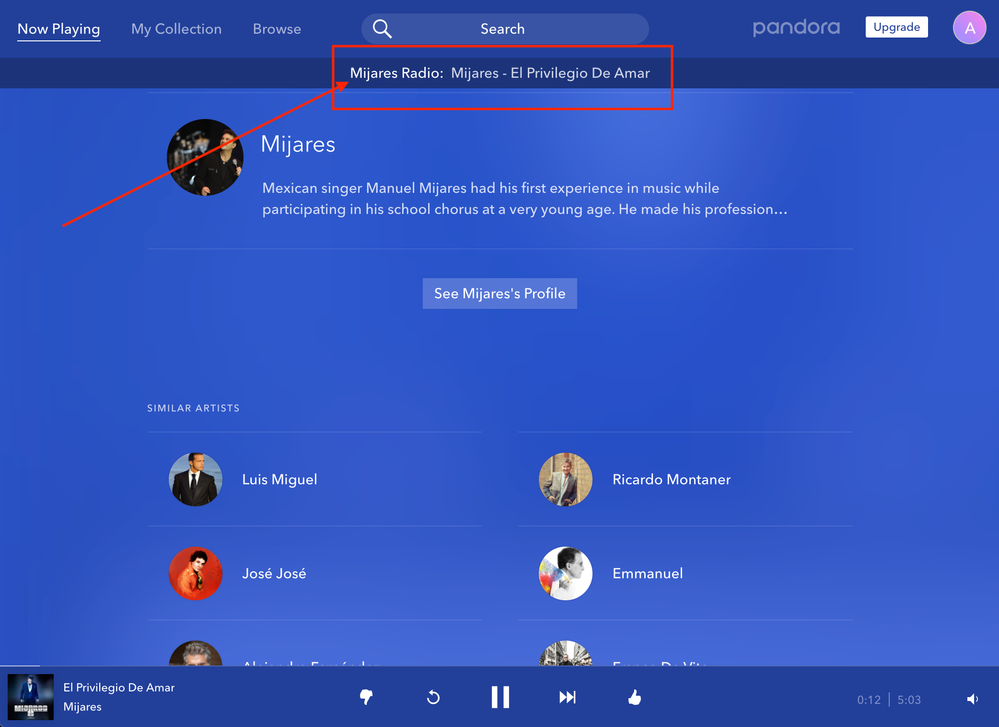This screenshot has height=727, width=999.
Task: Open Ricardo Montaner artist entry
Action: tap(671, 480)
